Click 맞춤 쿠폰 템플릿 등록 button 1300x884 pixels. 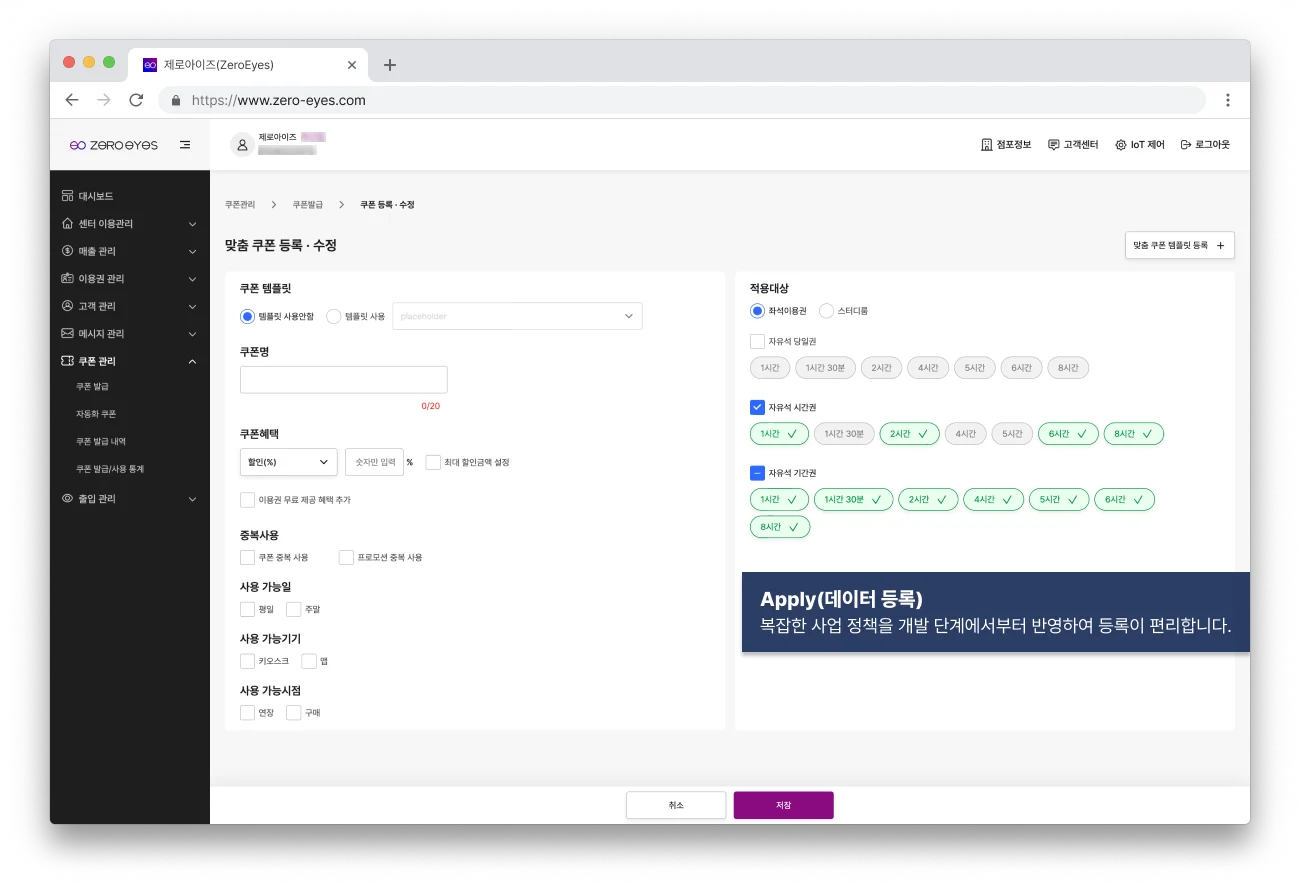pyautogui.click(x=1180, y=245)
